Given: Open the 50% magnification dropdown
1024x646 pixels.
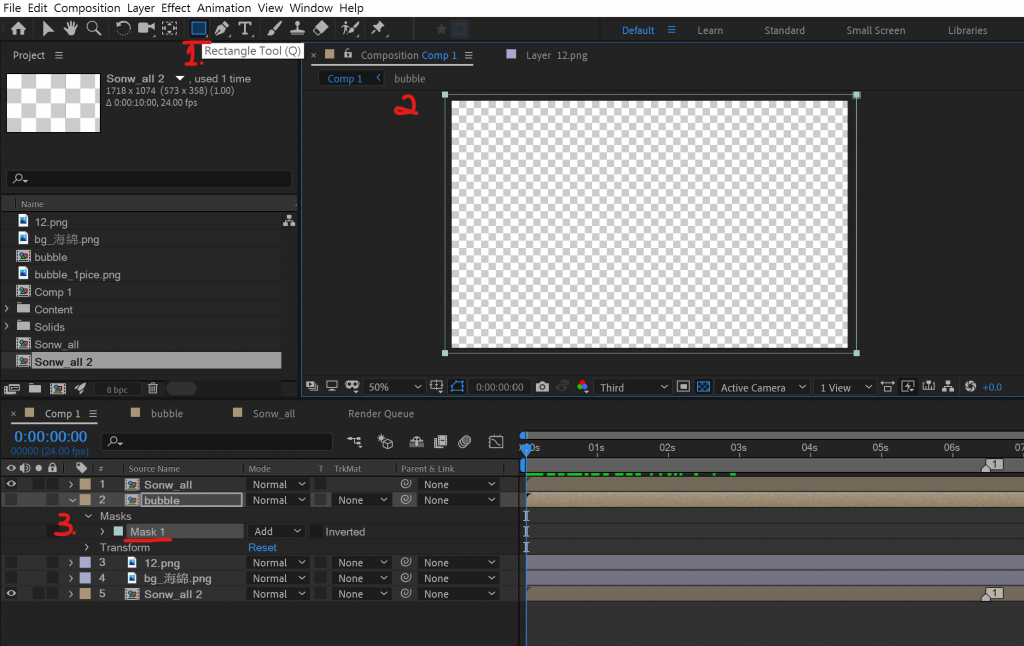Looking at the screenshot, I should click(394, 387).
